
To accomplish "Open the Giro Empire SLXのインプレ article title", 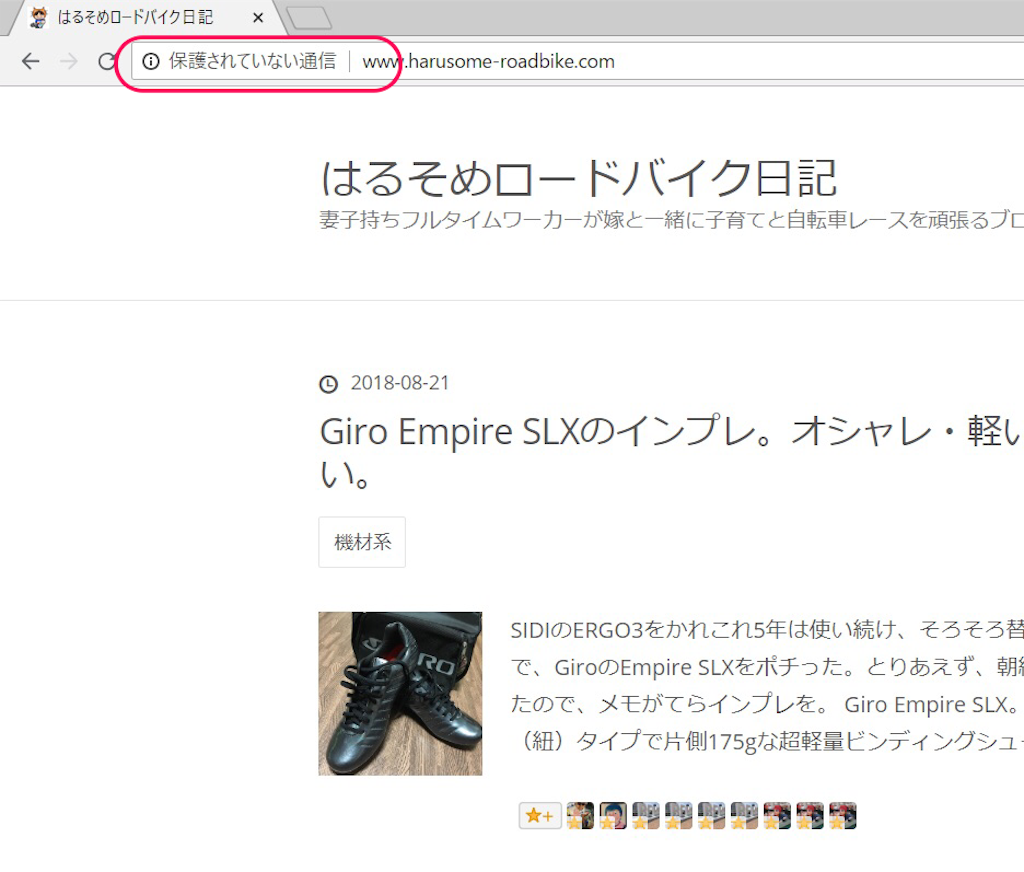I will pos(671,452).
